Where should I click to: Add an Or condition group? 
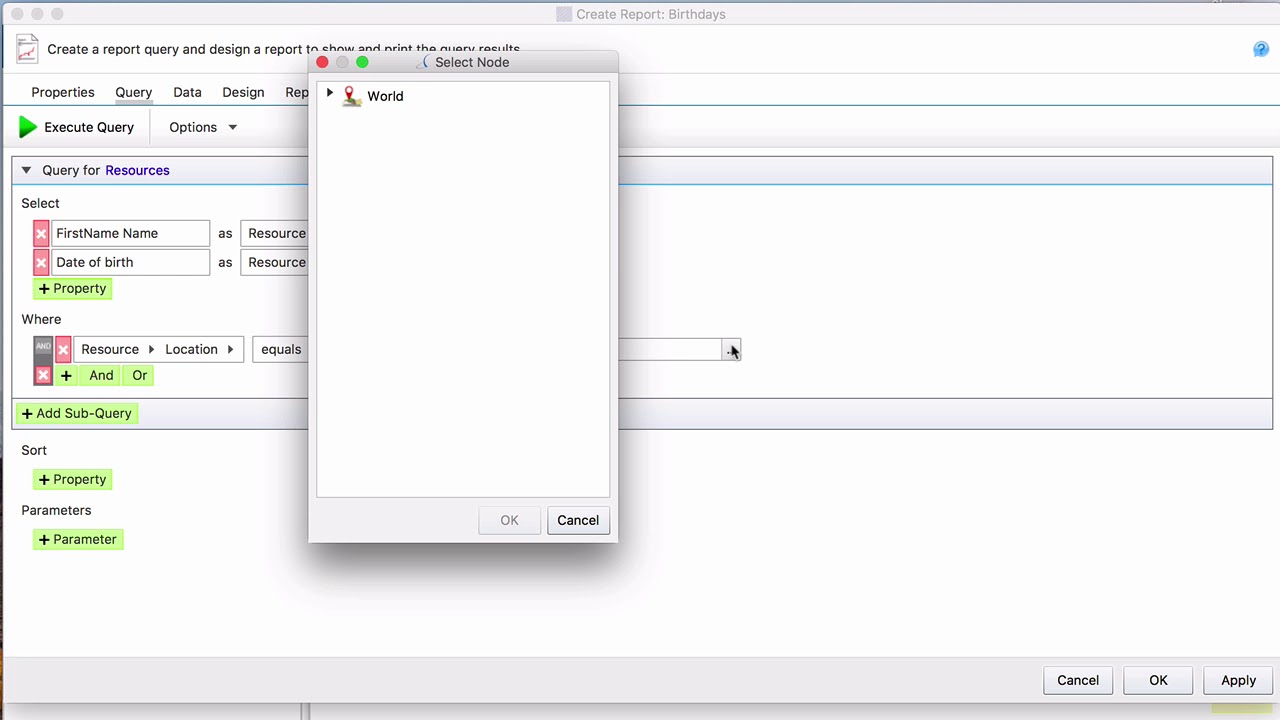(139, 375)
